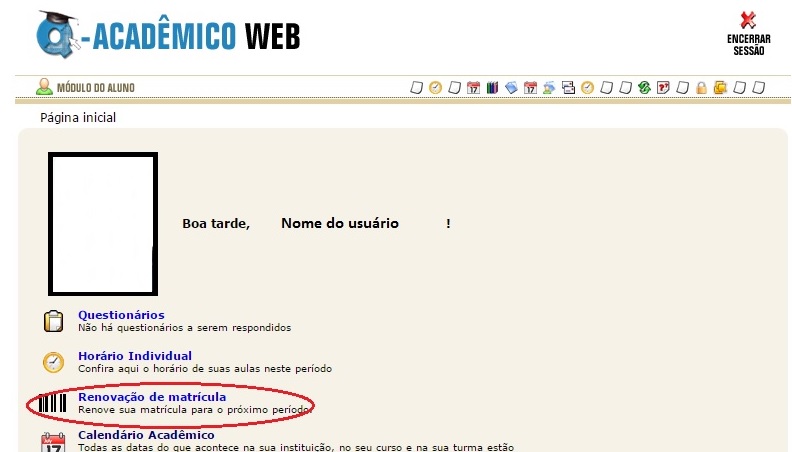Open the Questionários link

(121, 315)
